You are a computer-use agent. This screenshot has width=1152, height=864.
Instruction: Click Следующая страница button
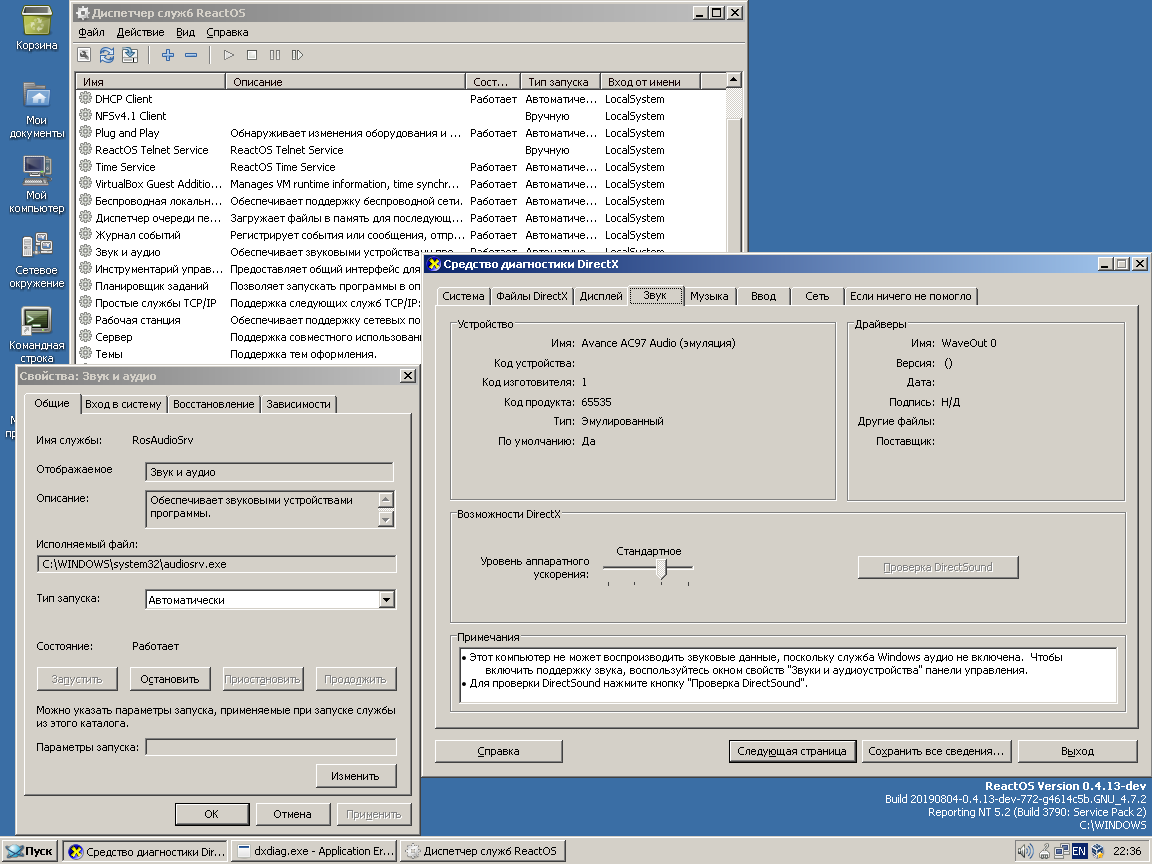click(792, 751)
